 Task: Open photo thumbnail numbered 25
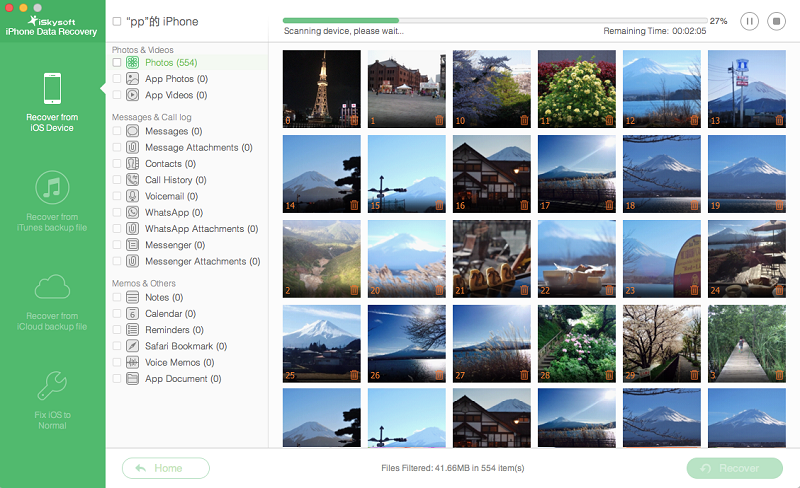coord(321,344)
